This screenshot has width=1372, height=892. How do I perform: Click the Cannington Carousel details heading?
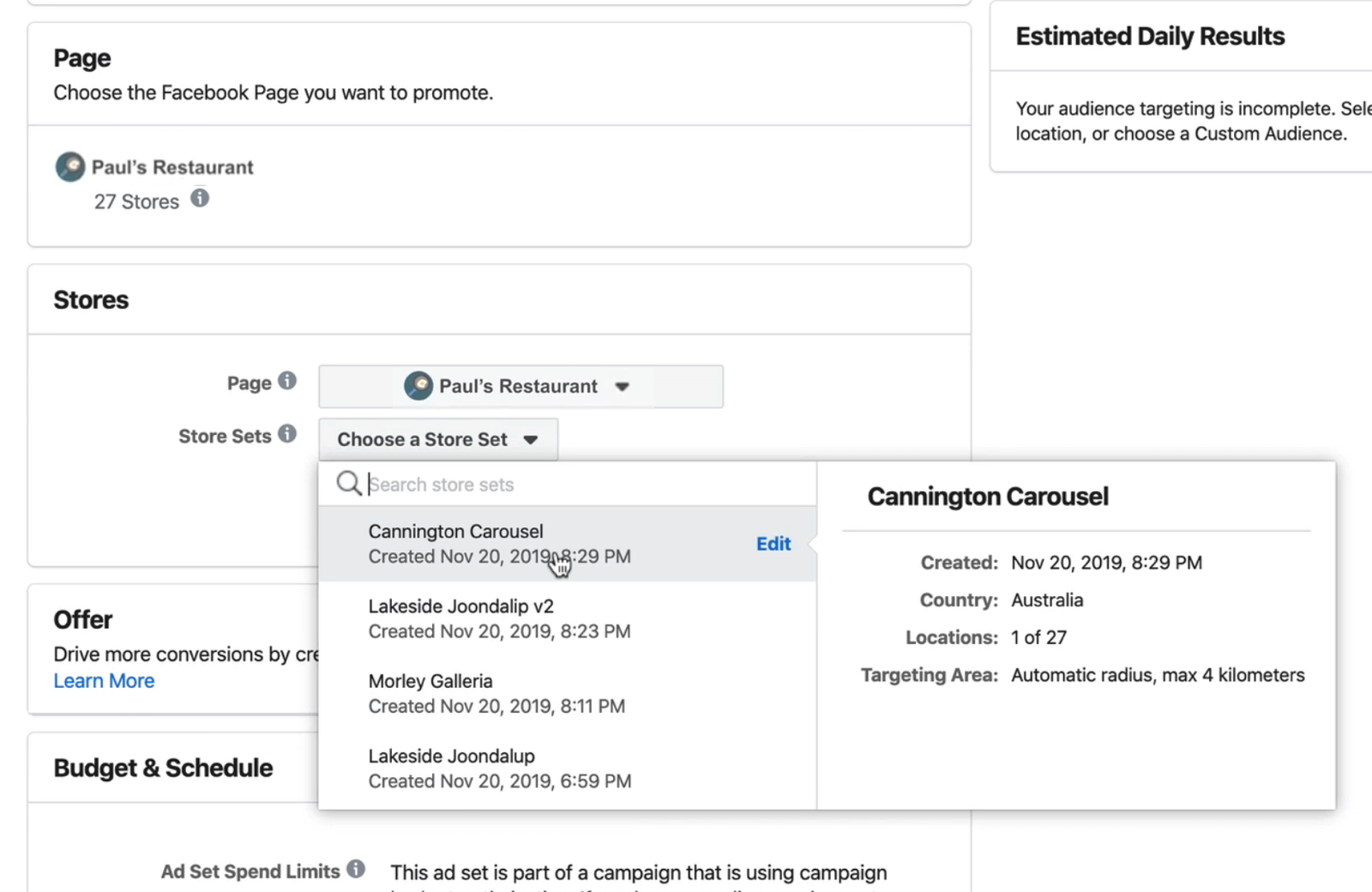coord(988,497)
